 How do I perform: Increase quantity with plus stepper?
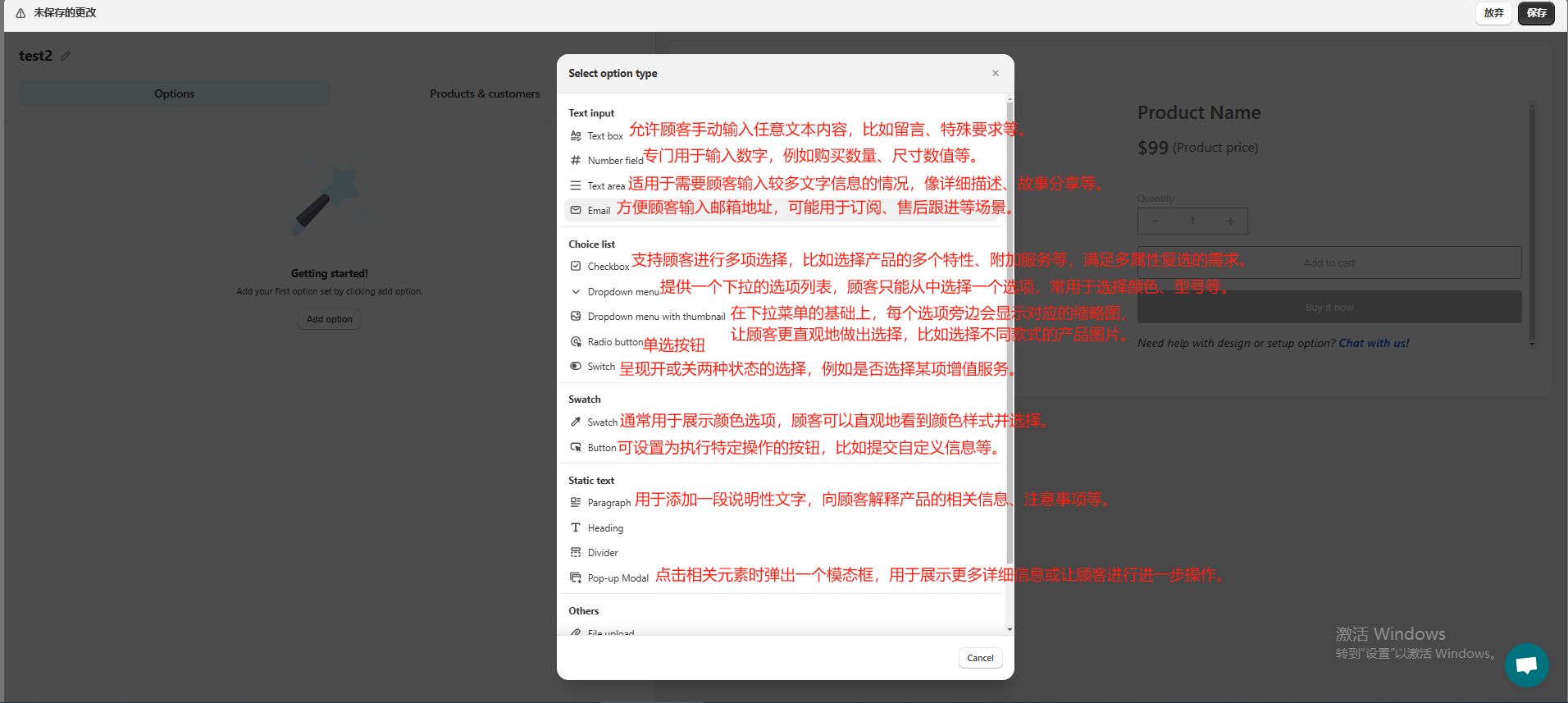pyautogui.click(x=1229, y=221)
